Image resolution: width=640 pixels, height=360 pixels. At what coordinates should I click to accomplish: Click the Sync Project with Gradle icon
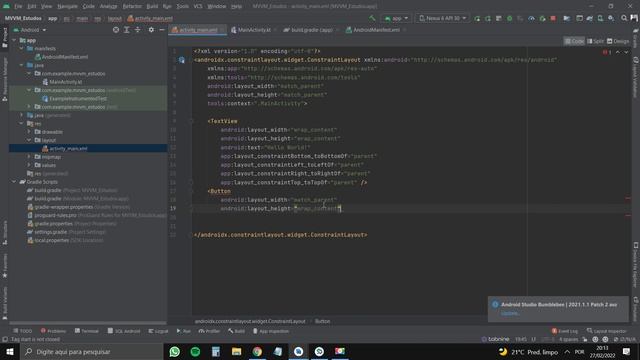point(590,18)
